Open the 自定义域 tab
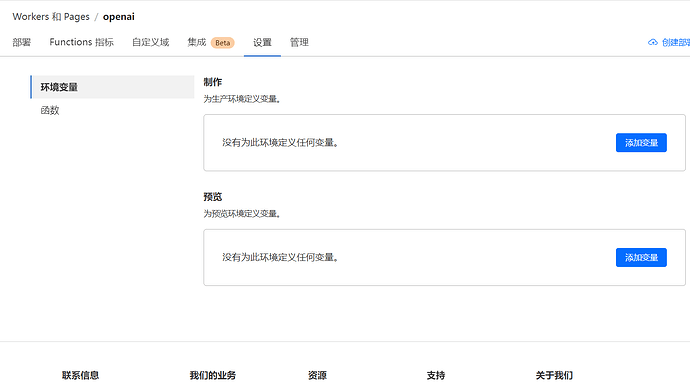690x384 pixels. tap(150, 42)
